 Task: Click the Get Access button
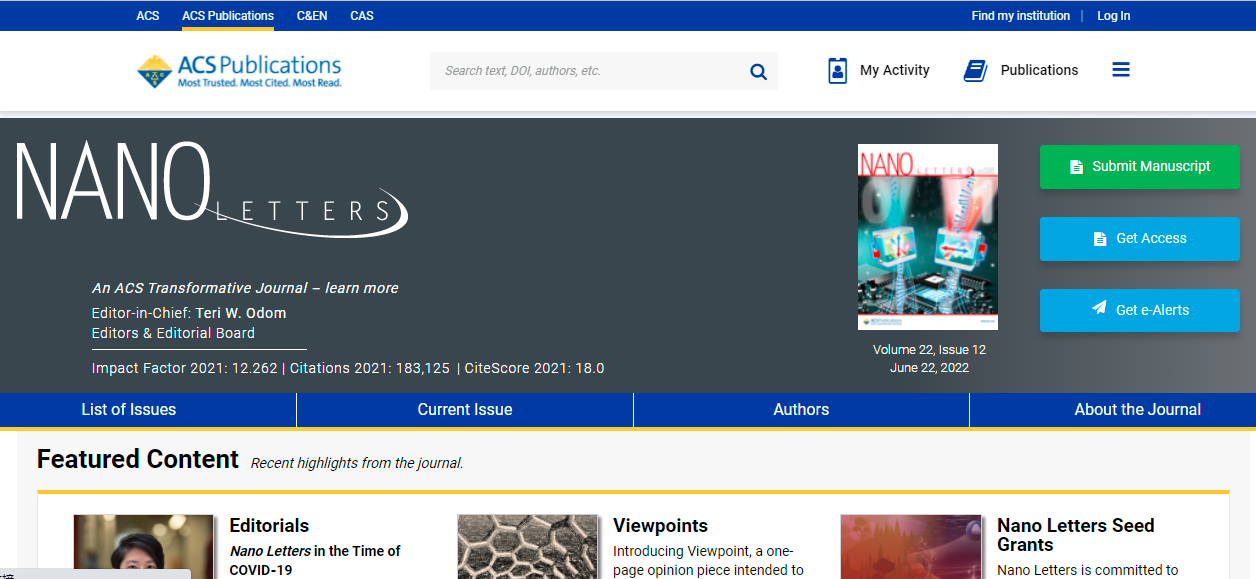(x=1139, y=239)
